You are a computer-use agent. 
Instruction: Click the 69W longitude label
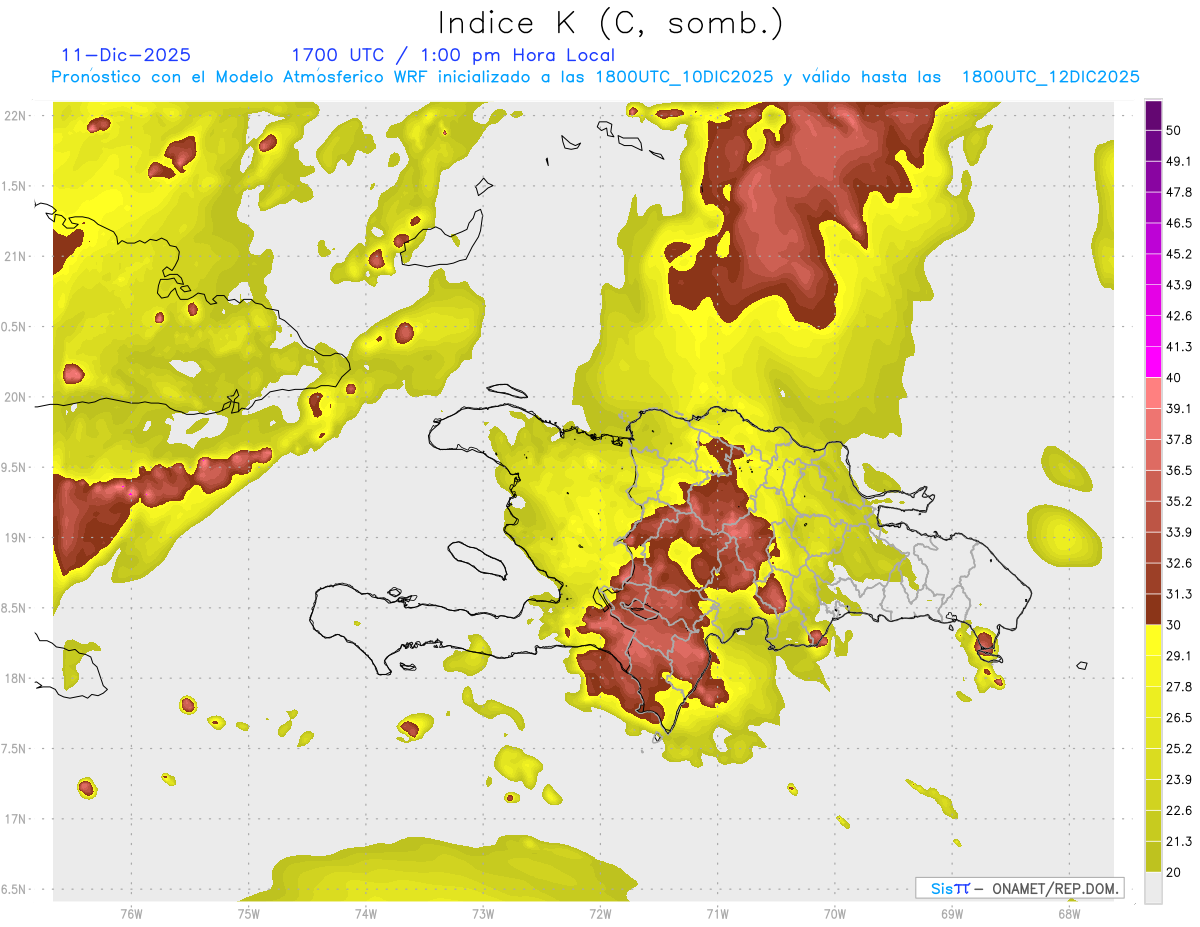951,914
